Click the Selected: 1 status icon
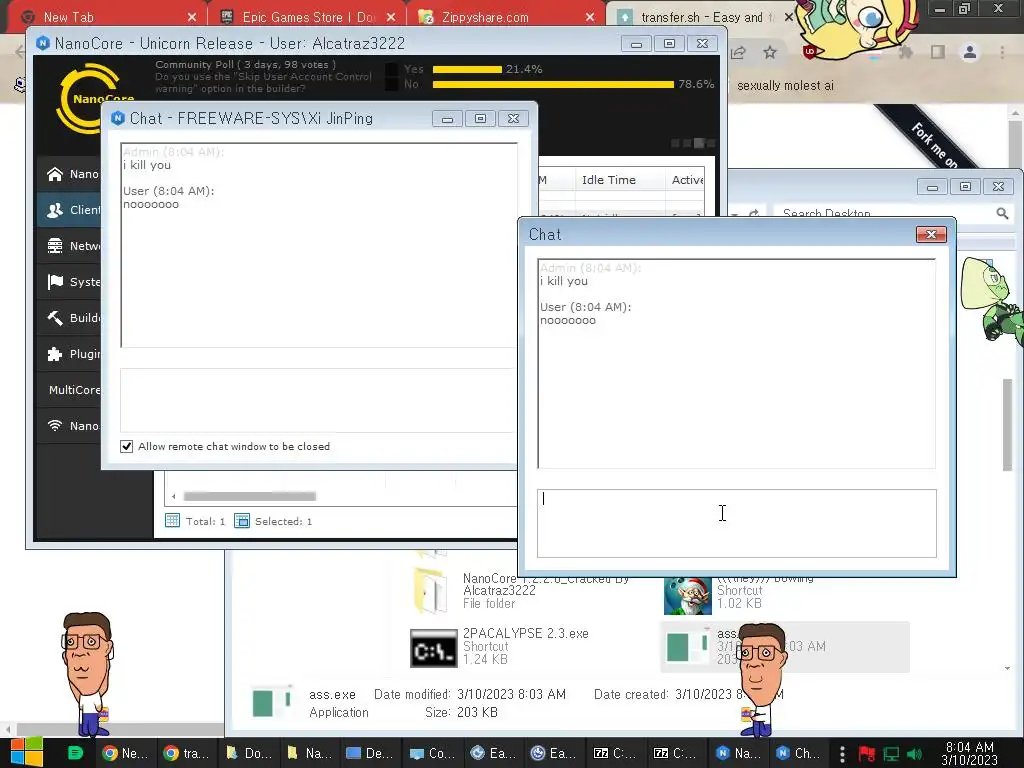Viewport: 1024px width, 768px height. click(x=242, y=520)
